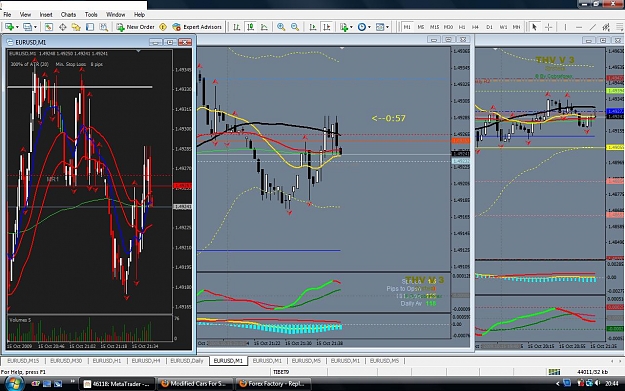The height and width of the screenshot is (391, 625).
Task: Open the Periods clock icon
Action: tap(362, 27)
